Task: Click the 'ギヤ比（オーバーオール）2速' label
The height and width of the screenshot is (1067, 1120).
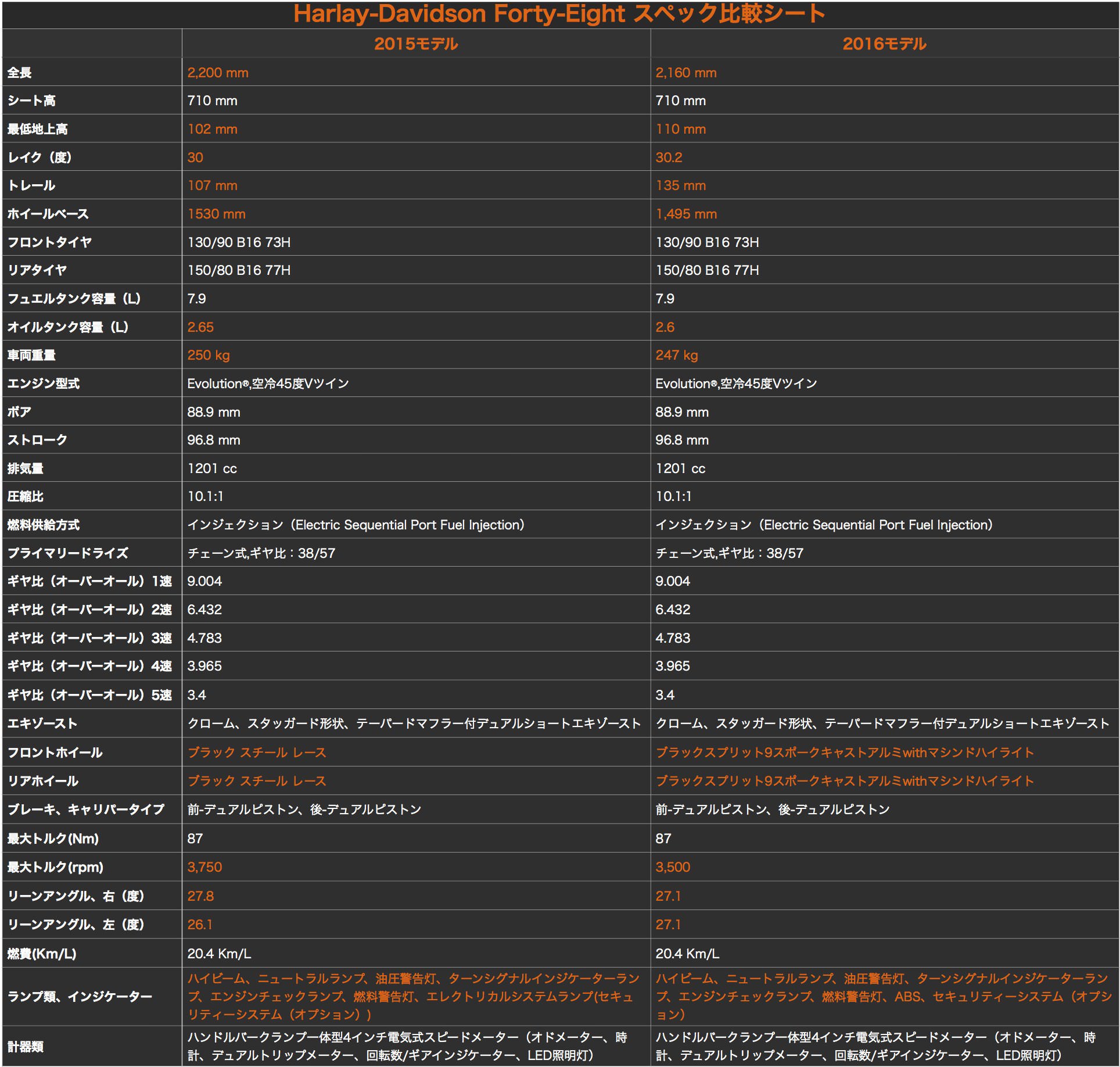Action: (x=89, y=610)
